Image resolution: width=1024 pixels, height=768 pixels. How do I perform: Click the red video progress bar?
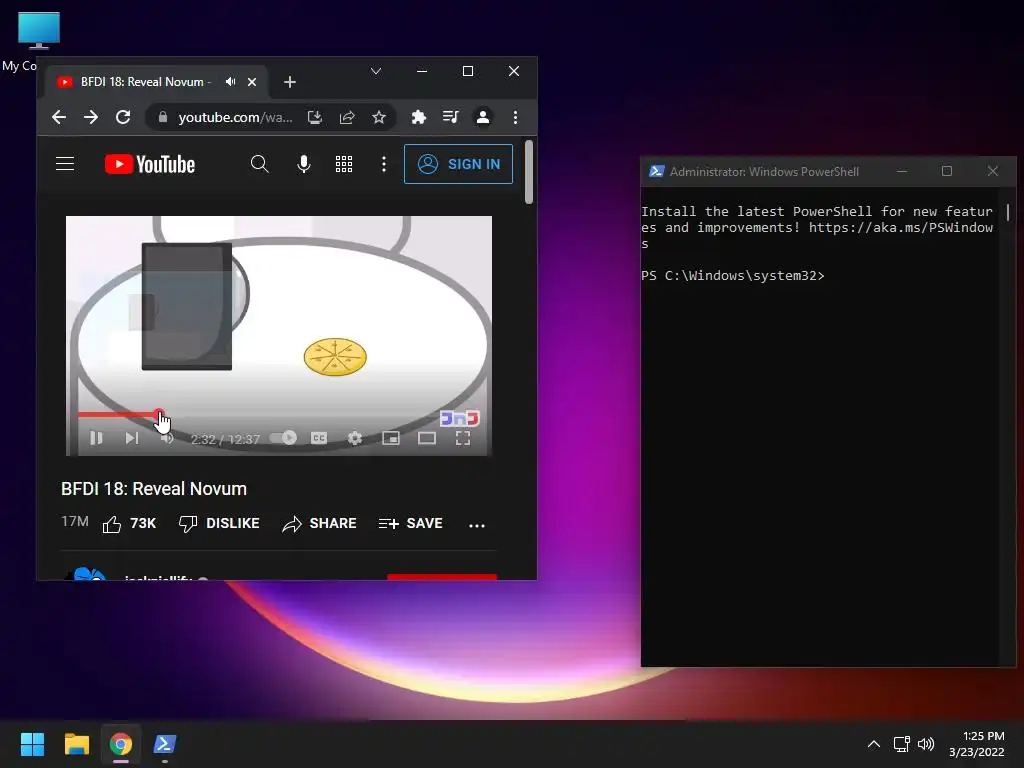coord(118,415)
